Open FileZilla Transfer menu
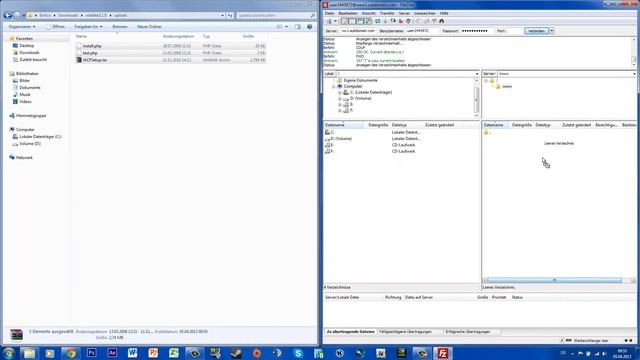This screenshot has width=640, height=360. pos(387,13)
